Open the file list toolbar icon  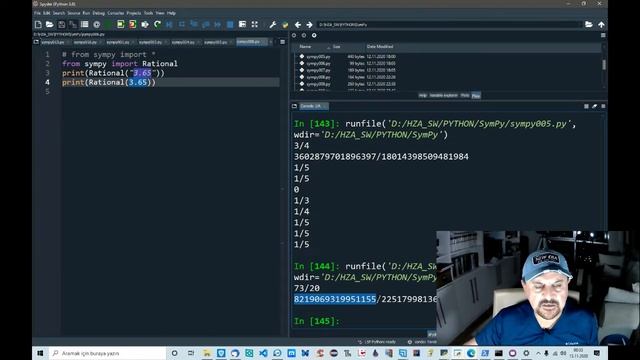tap(84, 24)
